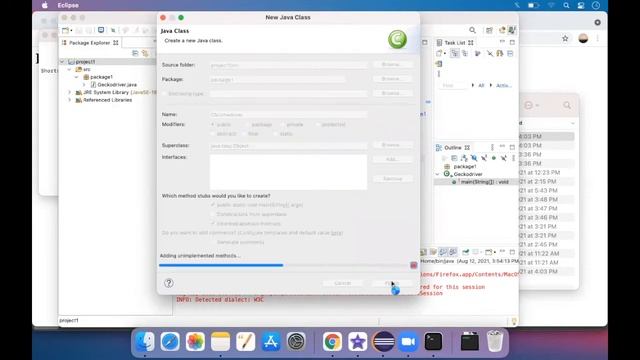Viewport: 640px width, 360px height.
Task: Collapse the Geckodriver class in Outline
Action: [x=438, y=174]
